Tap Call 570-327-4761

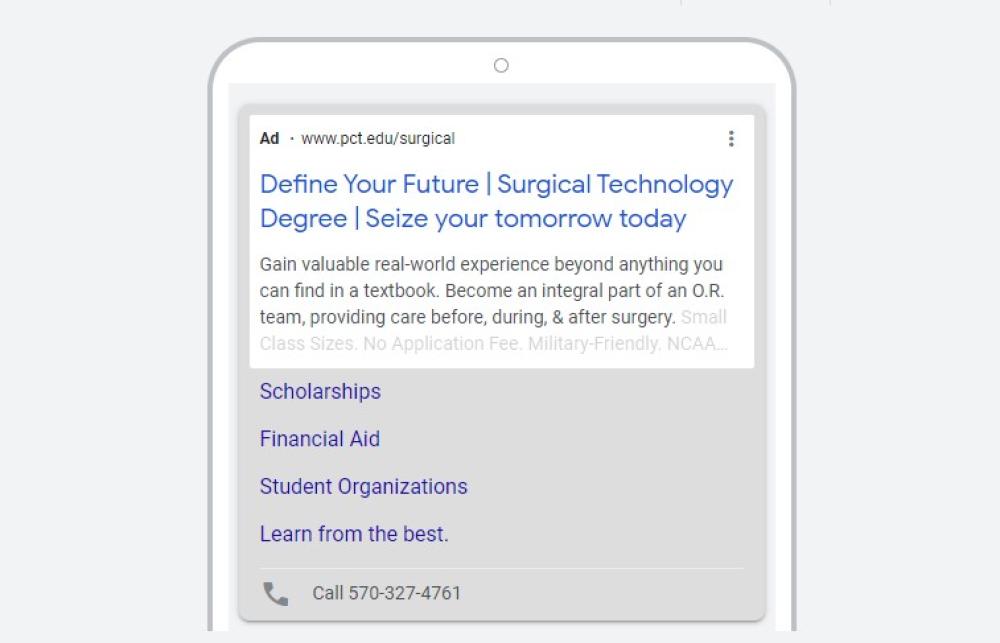tap(386, 593)
